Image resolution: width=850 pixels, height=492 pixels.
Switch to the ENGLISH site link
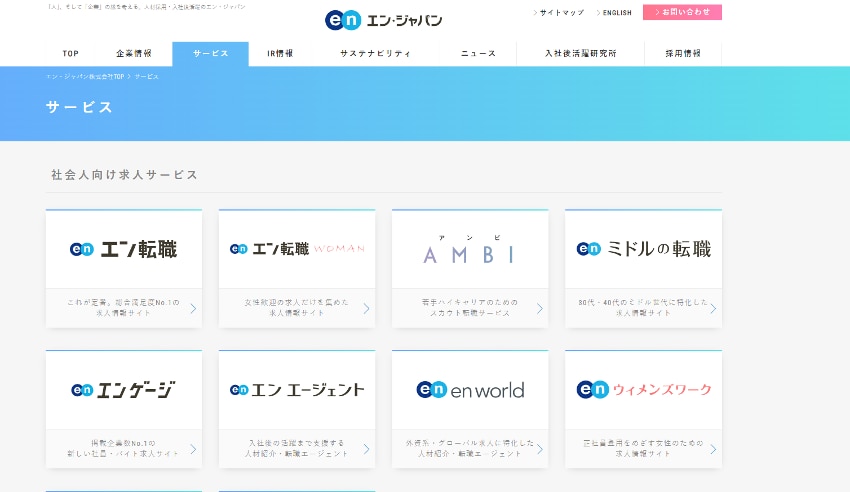(614, 12)
